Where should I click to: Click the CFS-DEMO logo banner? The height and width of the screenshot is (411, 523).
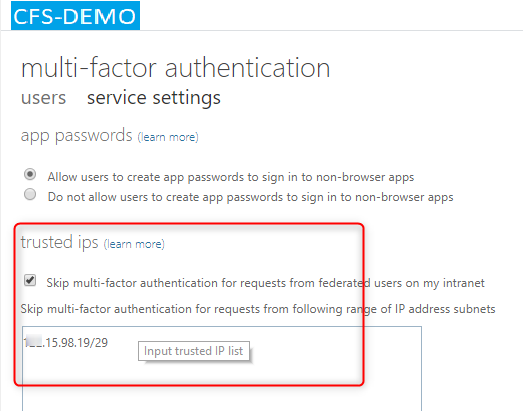[75, 16]
